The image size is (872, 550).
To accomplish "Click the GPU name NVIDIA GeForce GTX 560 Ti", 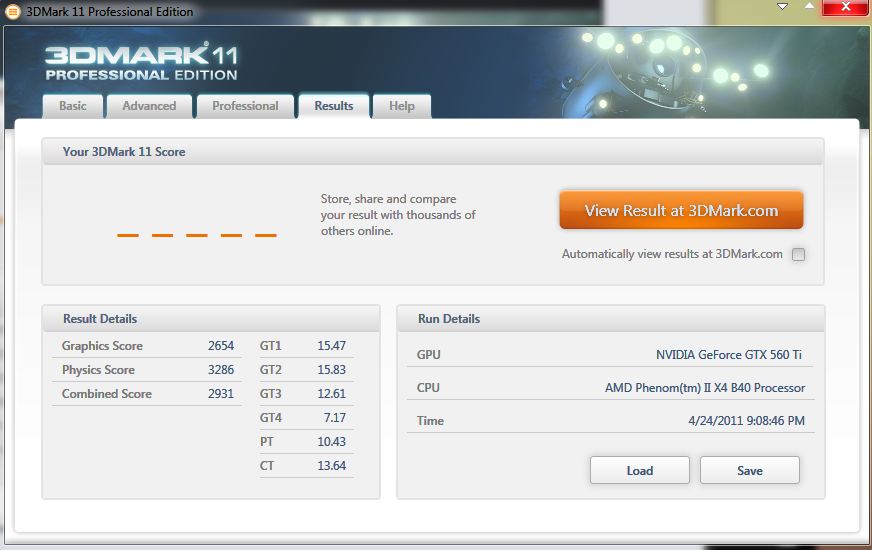I will 729,355.
